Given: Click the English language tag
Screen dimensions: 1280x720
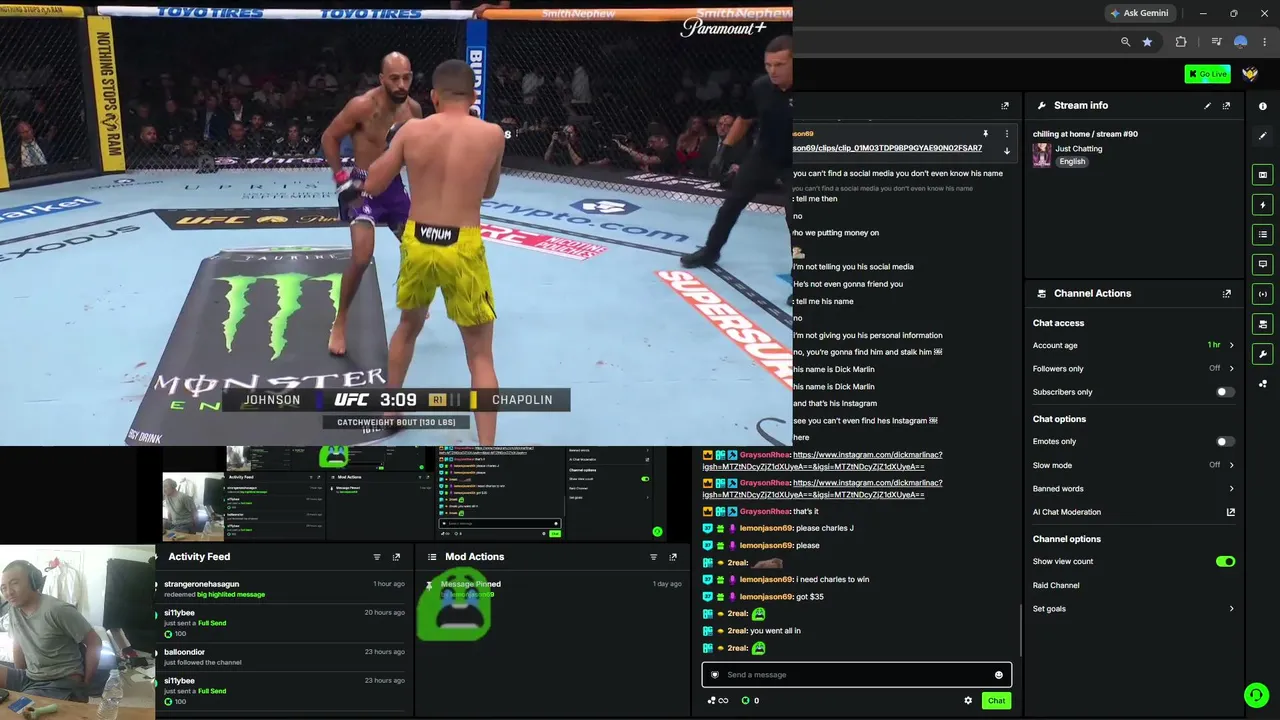Looking at the screenshot, I should [1072, 162].
